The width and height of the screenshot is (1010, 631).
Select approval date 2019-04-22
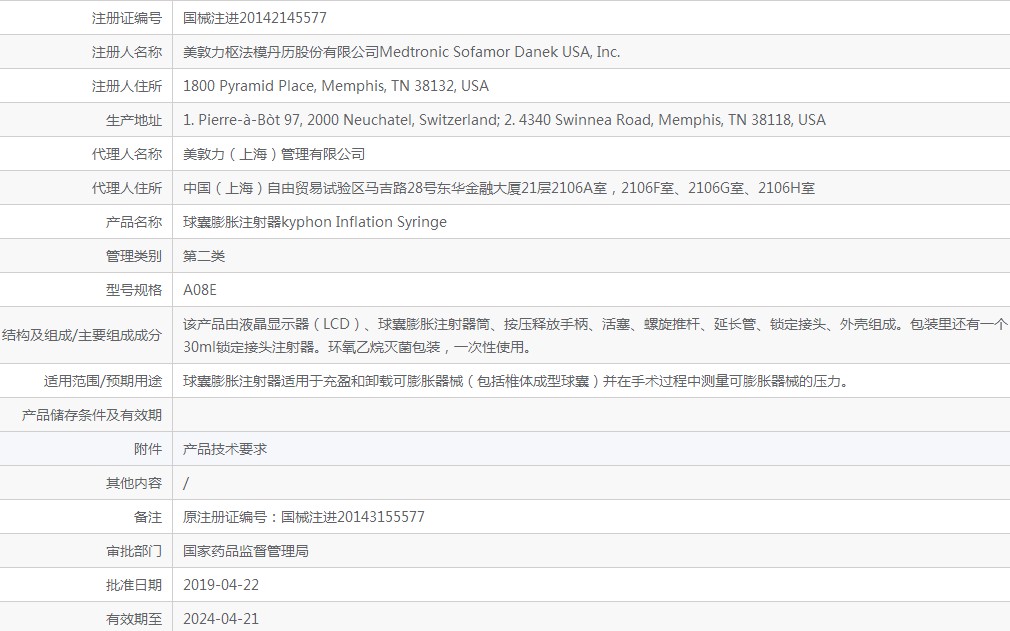pyautogui.click(x=221, y=585)
